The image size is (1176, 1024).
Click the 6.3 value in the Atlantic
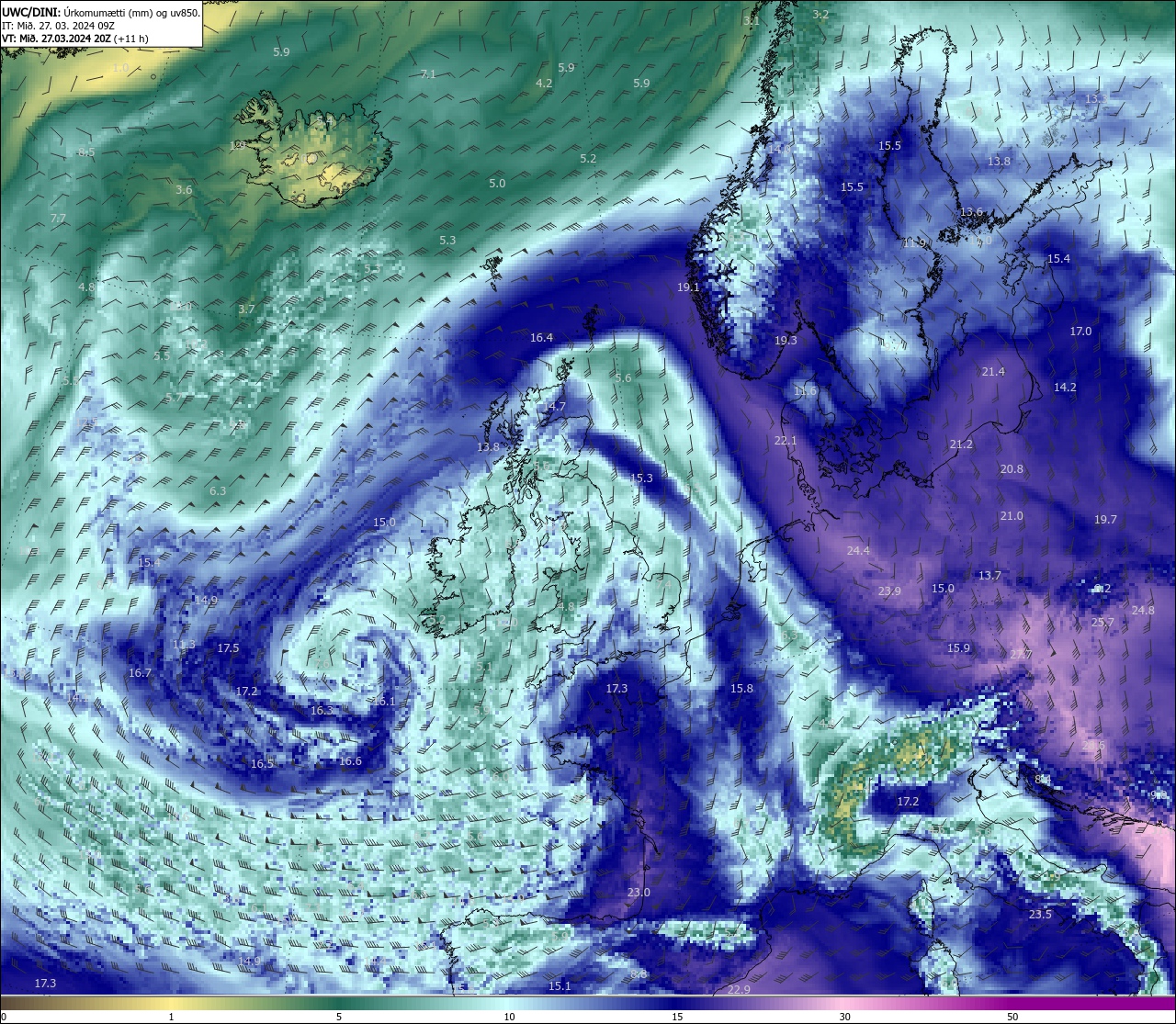218,491
